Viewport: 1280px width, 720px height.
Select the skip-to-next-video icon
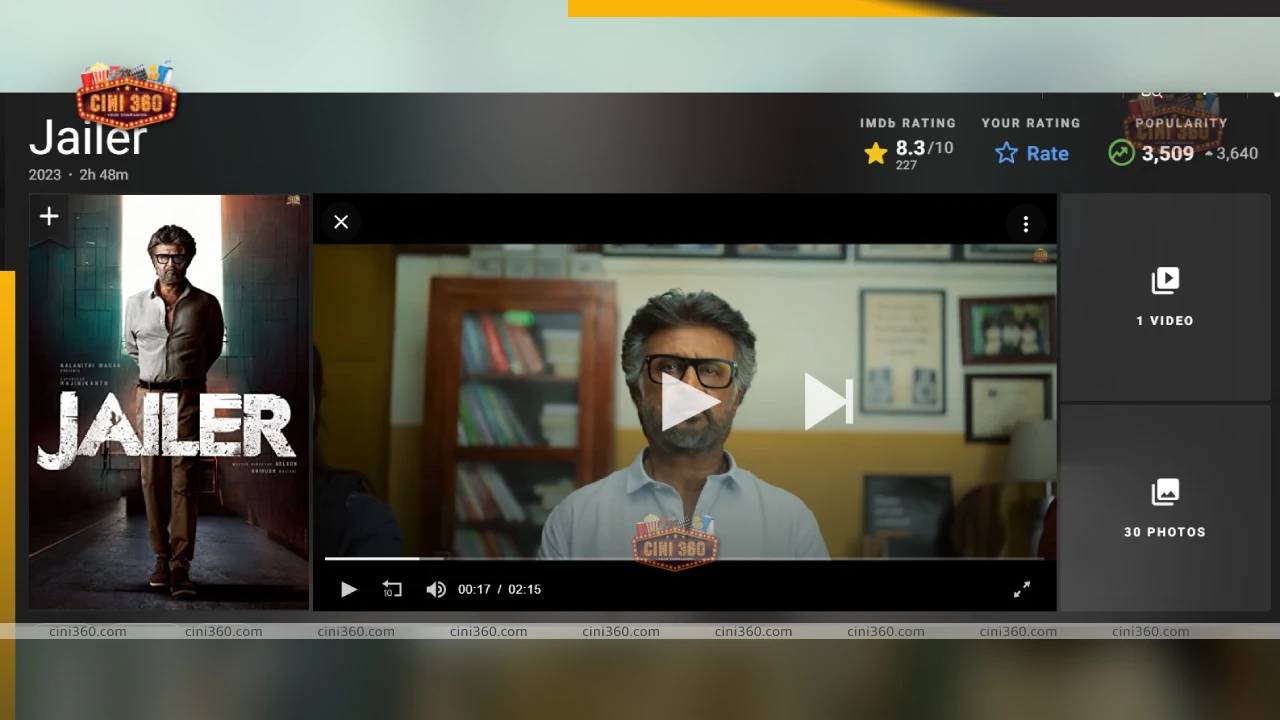pyautogui.click(x=828, y=402)
